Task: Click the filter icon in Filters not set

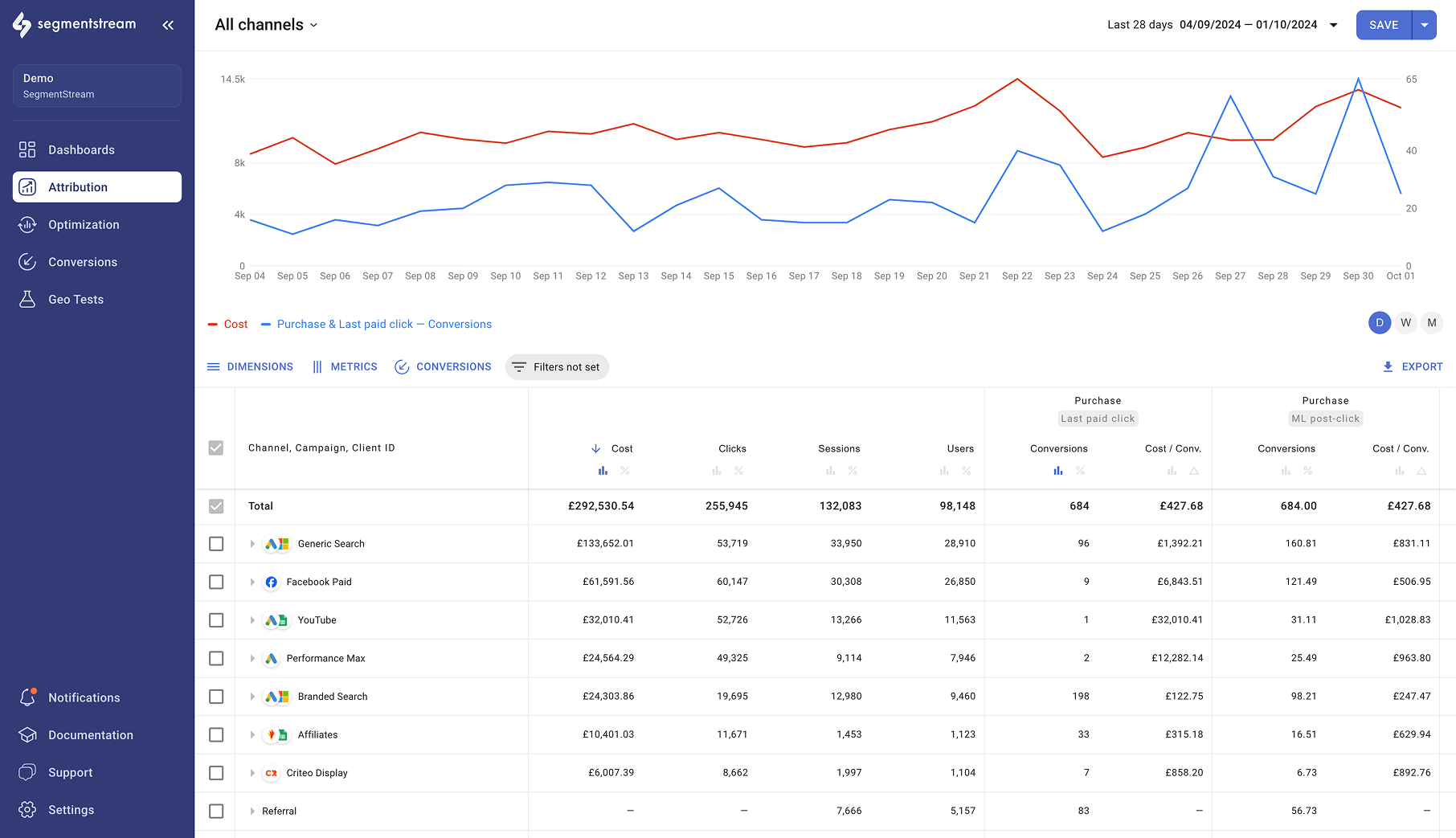Action: tap(519, 367)
